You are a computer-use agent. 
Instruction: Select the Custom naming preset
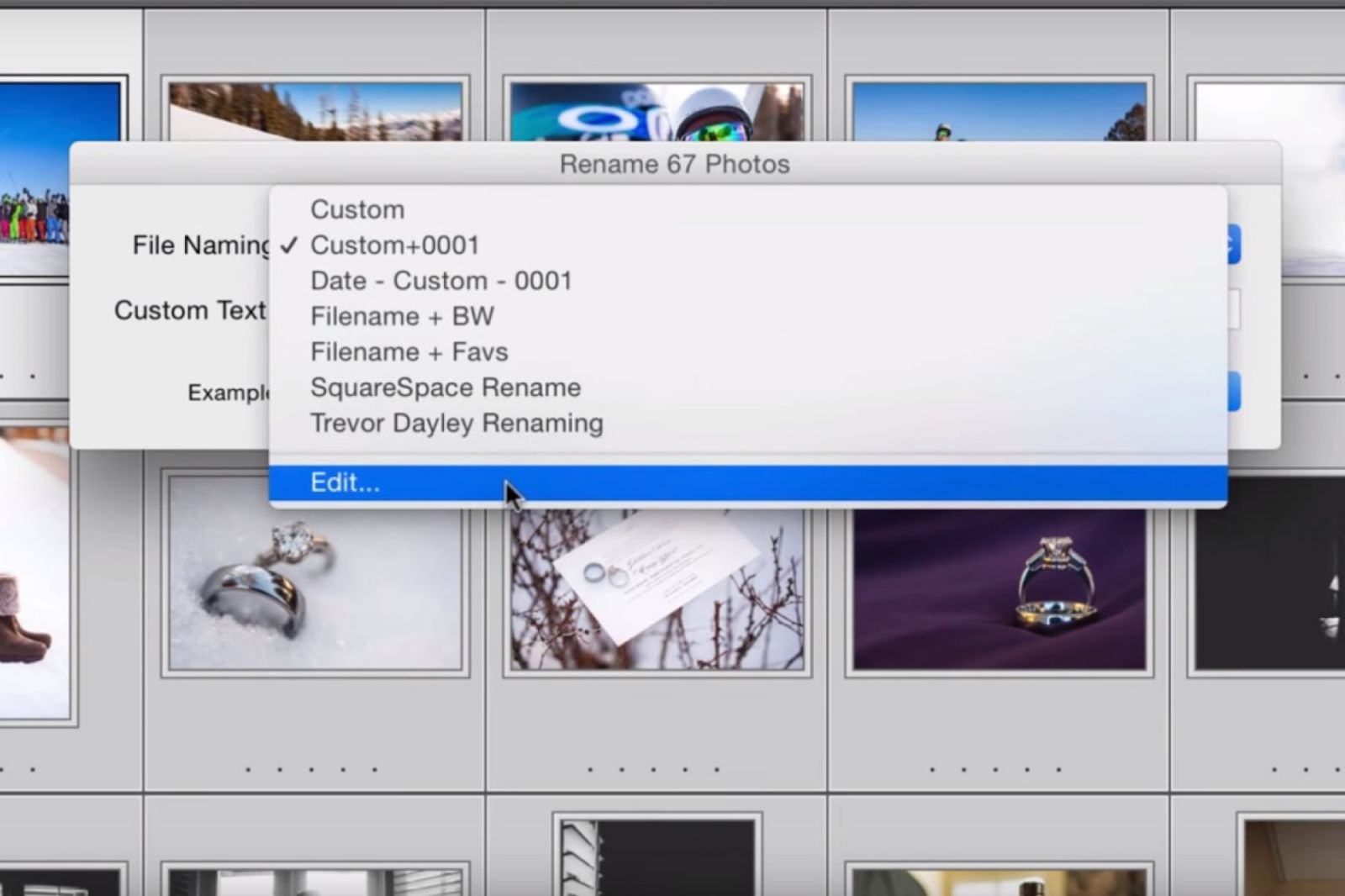[357, 209]
